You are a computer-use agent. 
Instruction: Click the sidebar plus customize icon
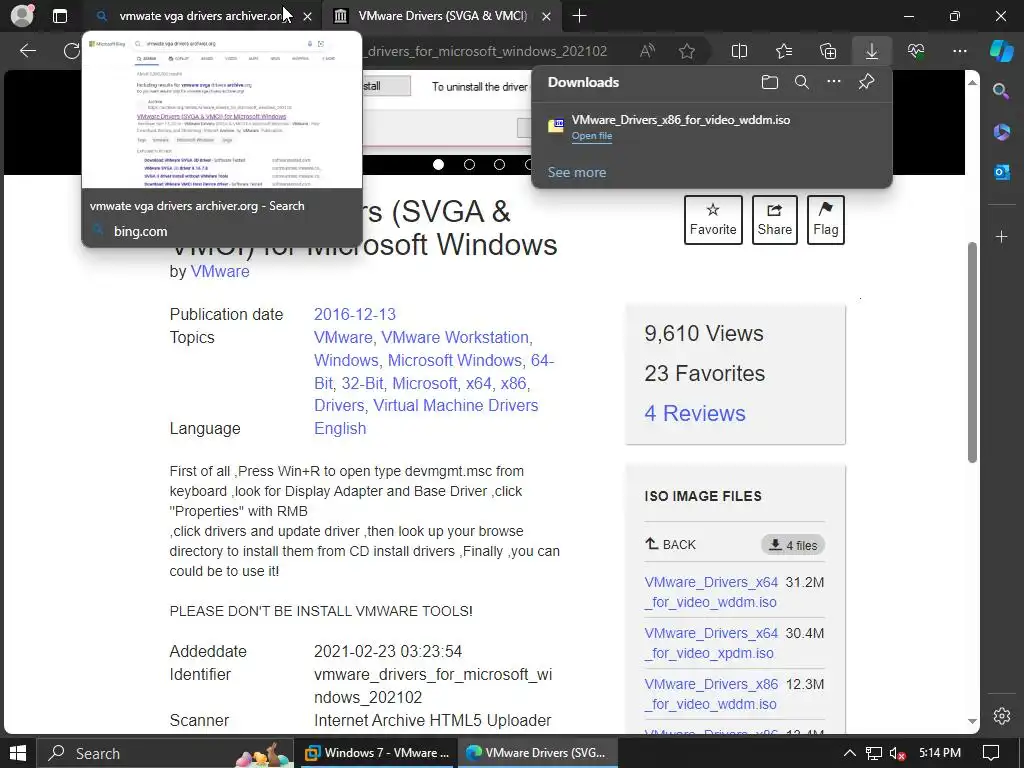[x=1001, y=236]
